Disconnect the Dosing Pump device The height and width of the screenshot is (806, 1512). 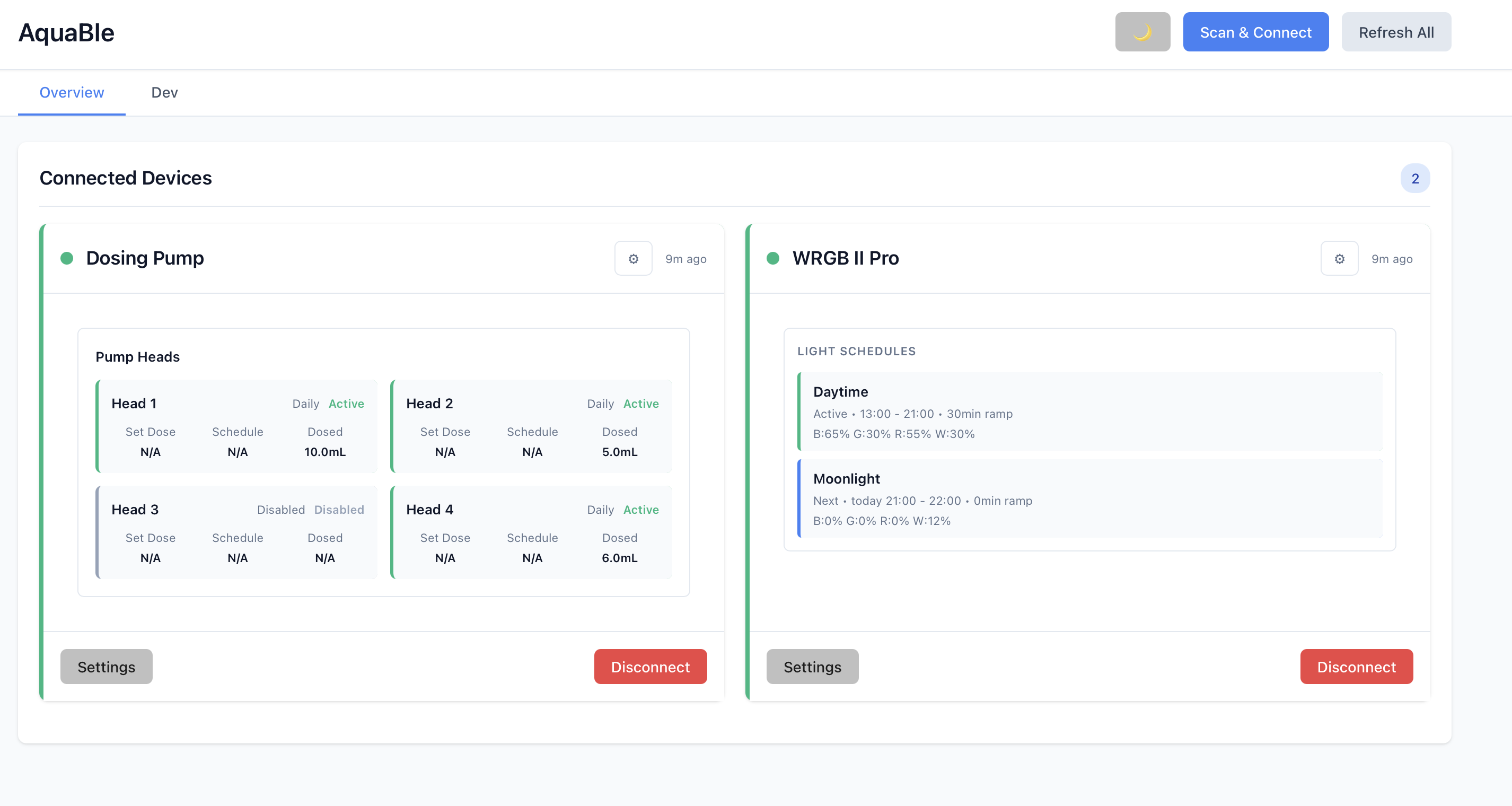pos(650,667)
